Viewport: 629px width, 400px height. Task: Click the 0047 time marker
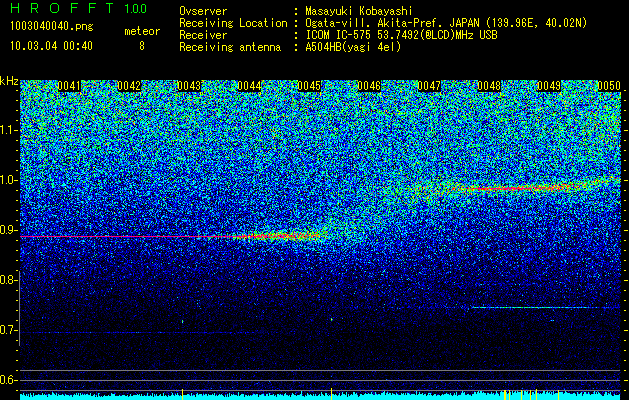(429, 86)
